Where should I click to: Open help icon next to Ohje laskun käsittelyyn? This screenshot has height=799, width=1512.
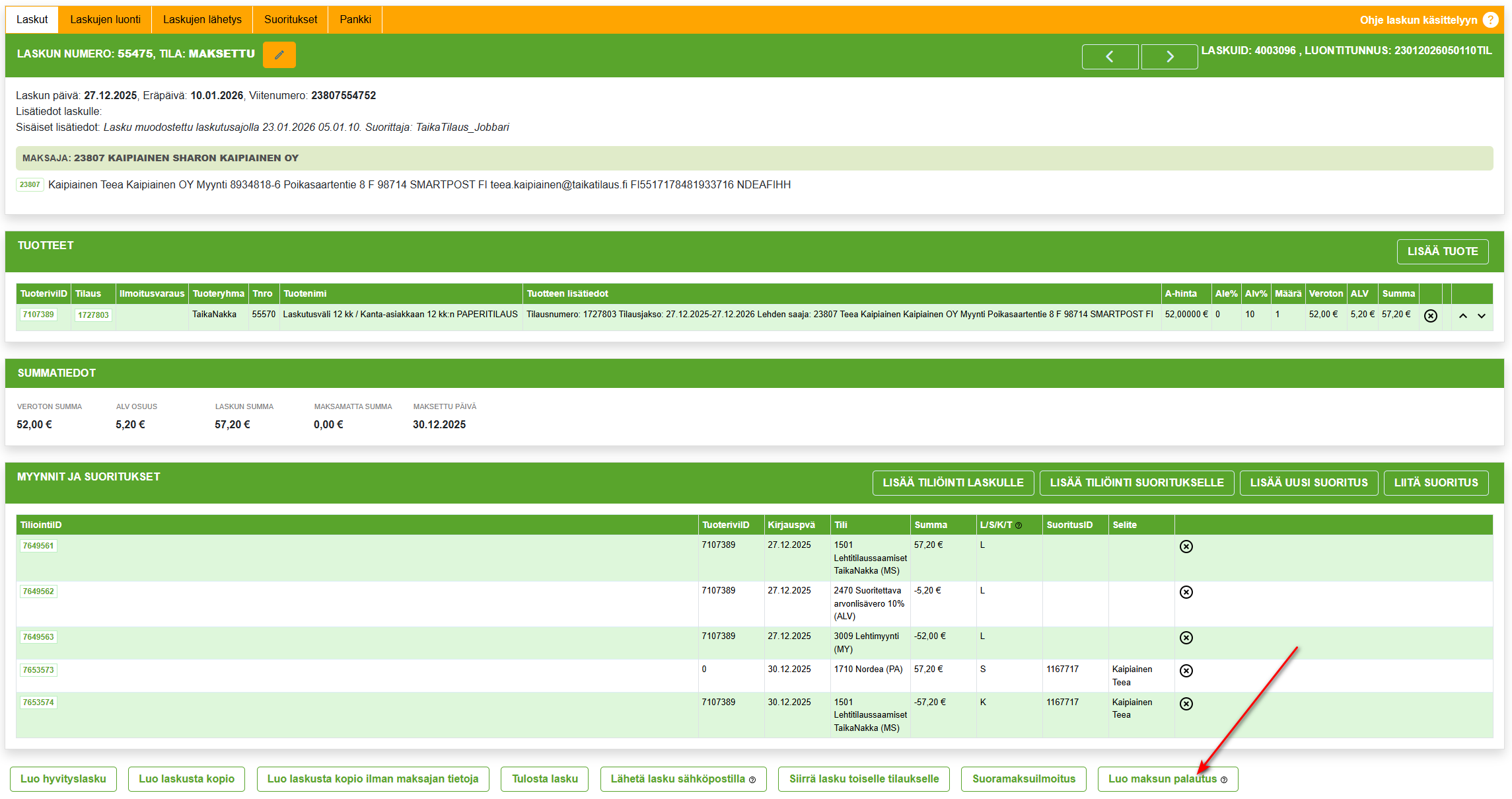1491,20
